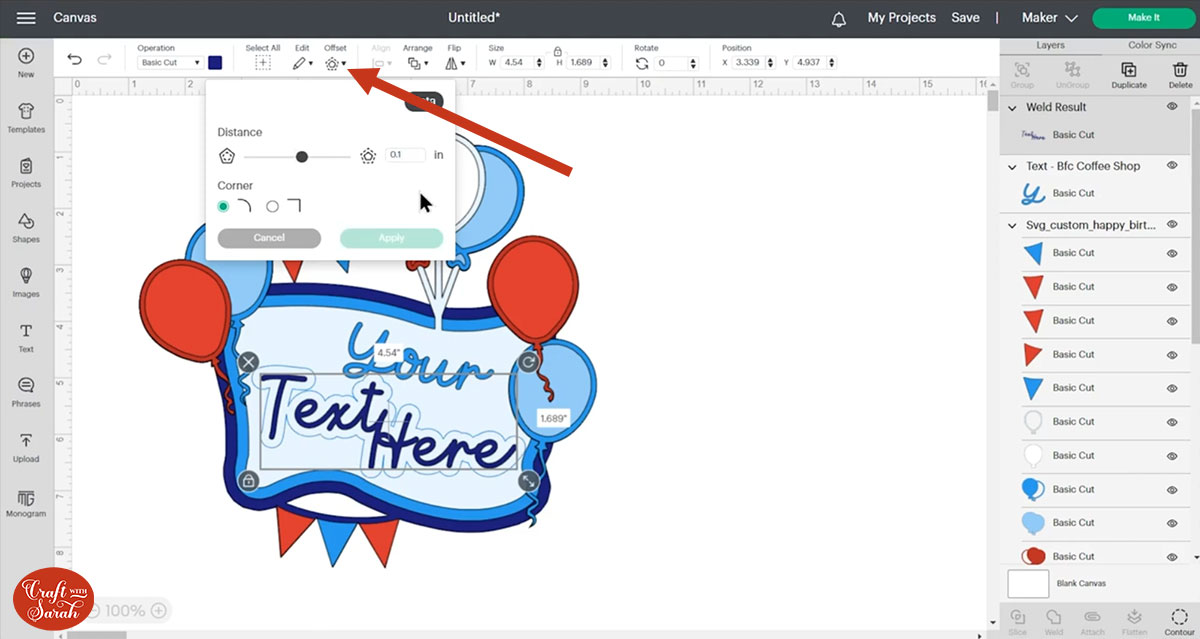The height and width of the screenshot is (639, 1200).
Task: Cancel the offset dialog
Action: coord(269,238)
